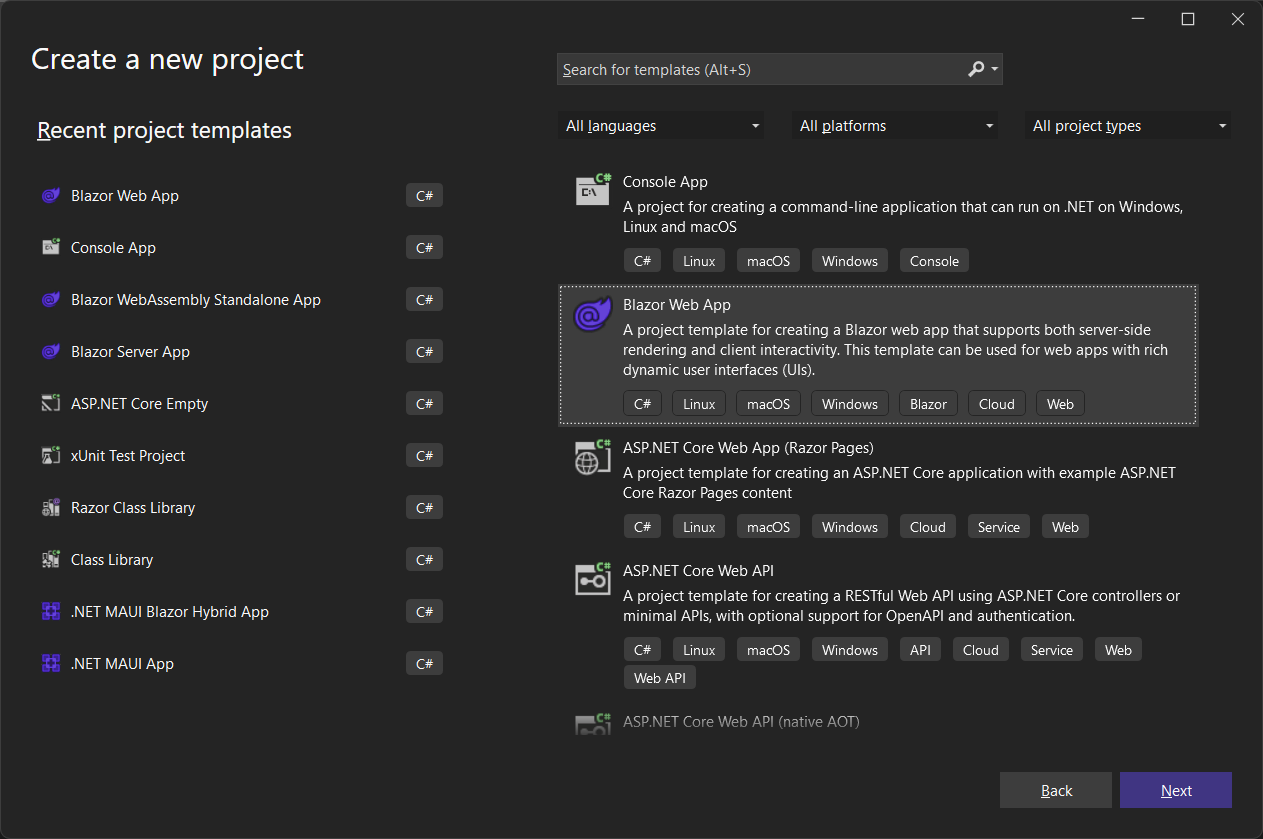Viewport: 1263px width, 839px height.
Task: Click the xUnit Test Project icon
Action: [x=51, y=456]
